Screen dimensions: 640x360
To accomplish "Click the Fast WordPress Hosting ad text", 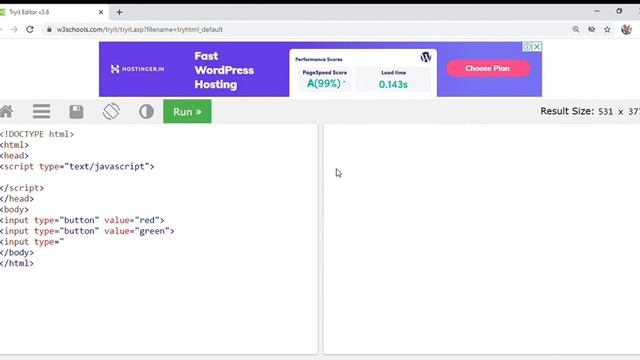I will [x=224, y=70].
